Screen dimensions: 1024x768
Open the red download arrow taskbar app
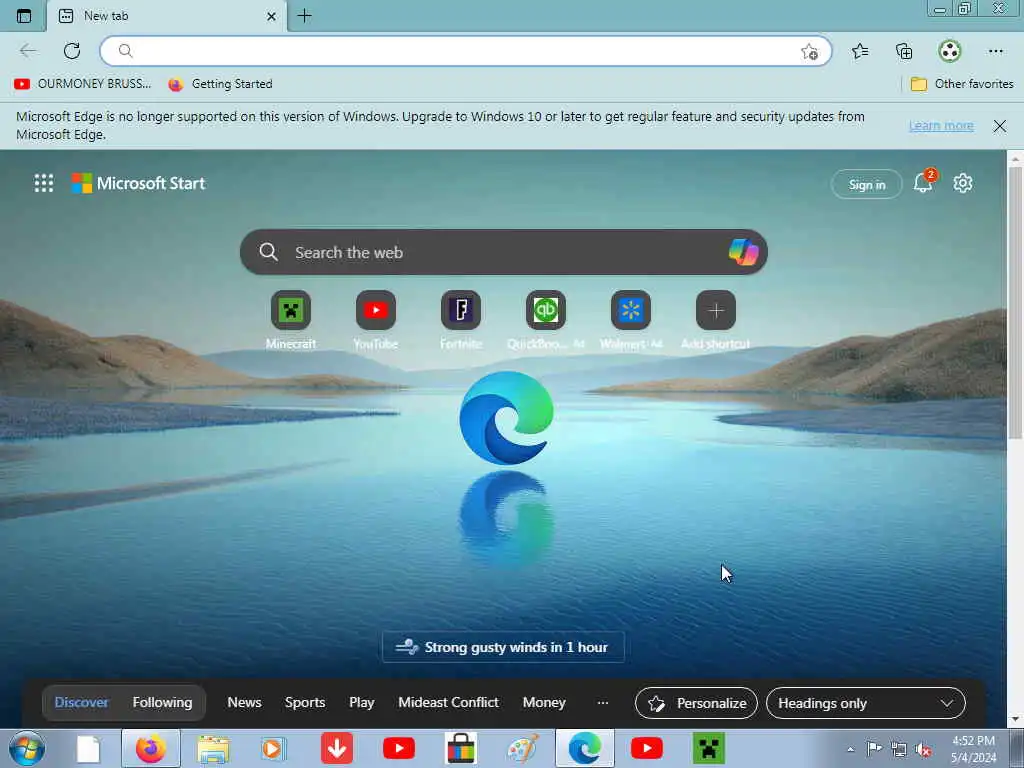(337, 748)
